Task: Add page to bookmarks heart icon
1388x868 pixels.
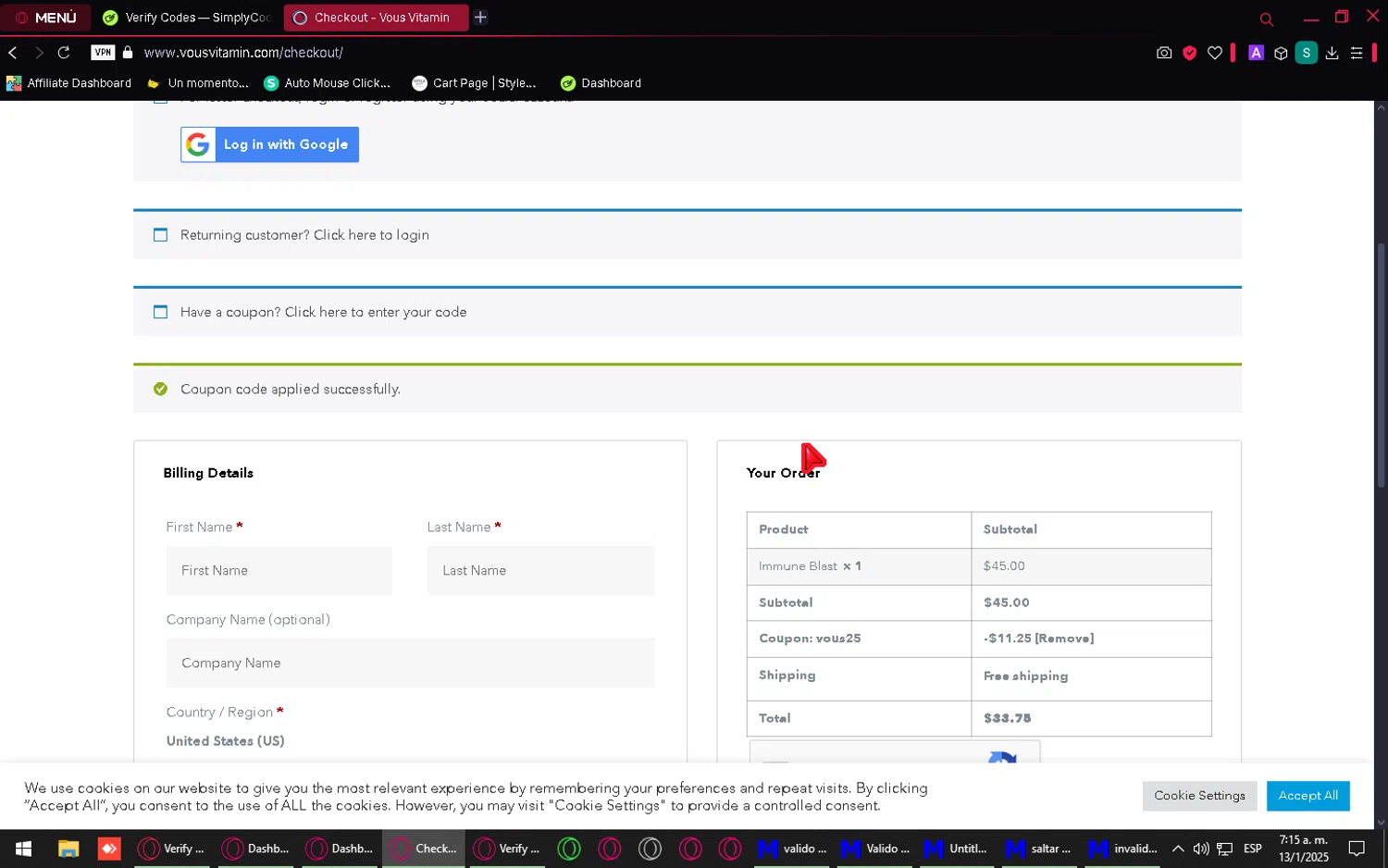Action: 1215,53
